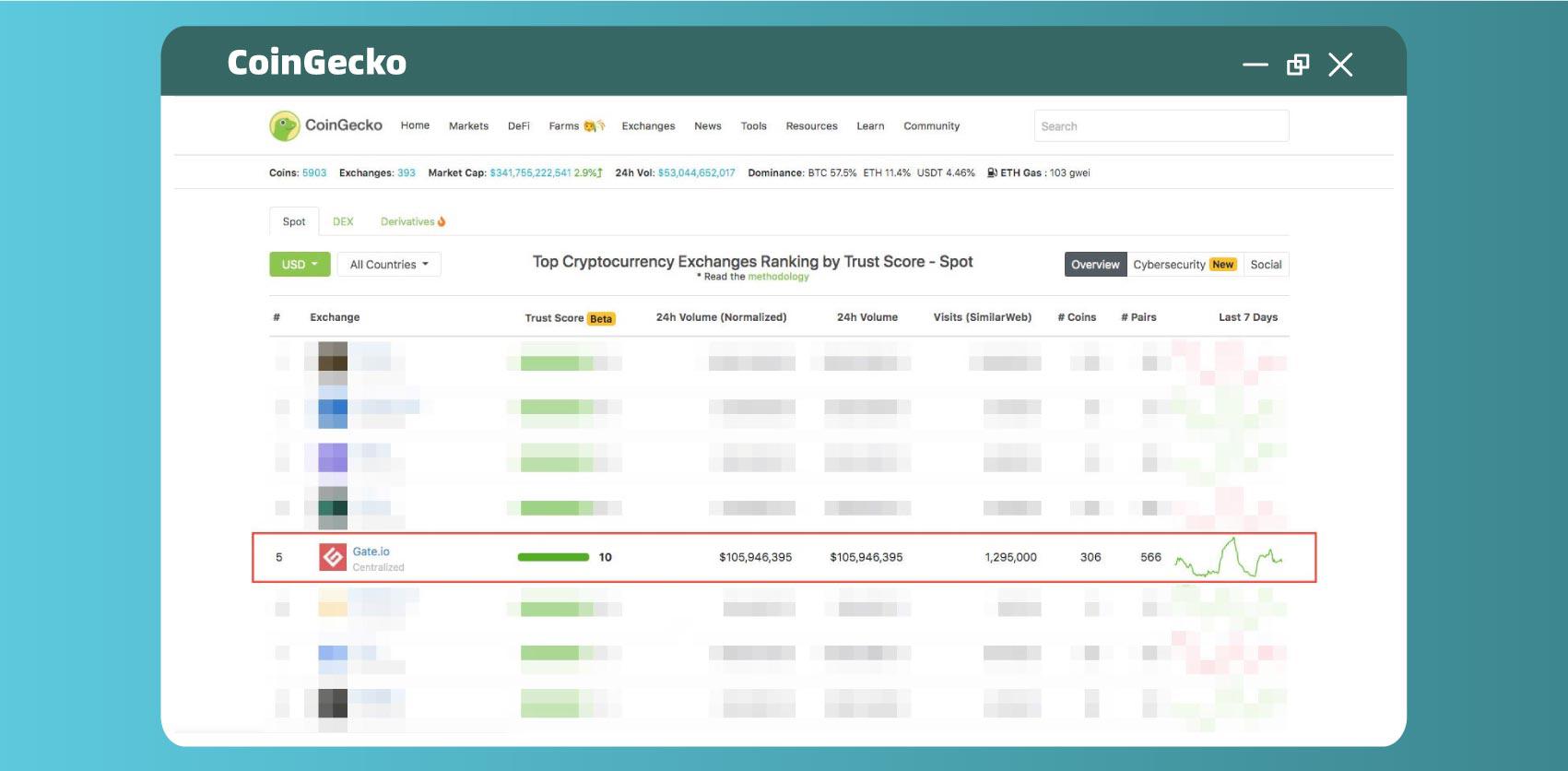Open the Farms menu item

pos(564,126)
